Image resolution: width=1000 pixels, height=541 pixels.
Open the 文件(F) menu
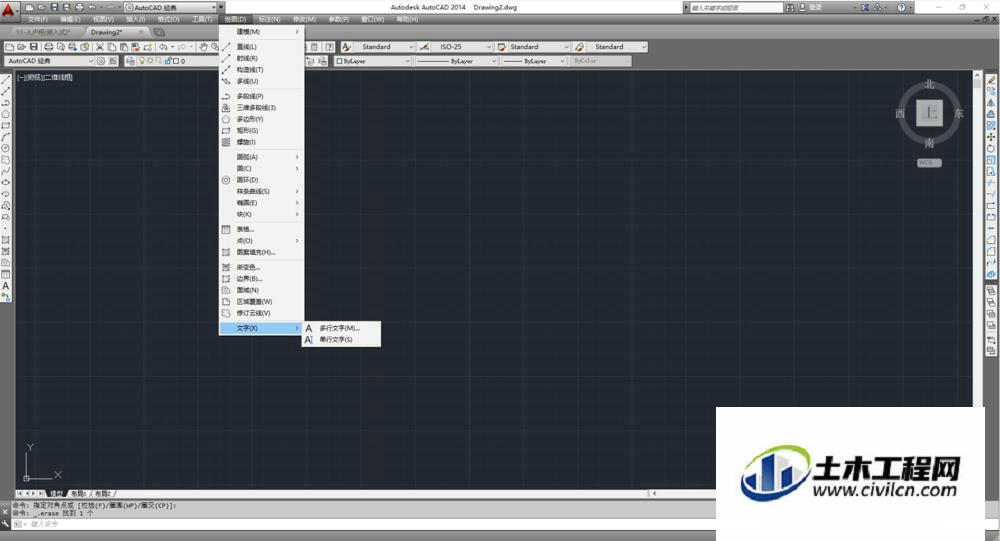pos(38,19)
